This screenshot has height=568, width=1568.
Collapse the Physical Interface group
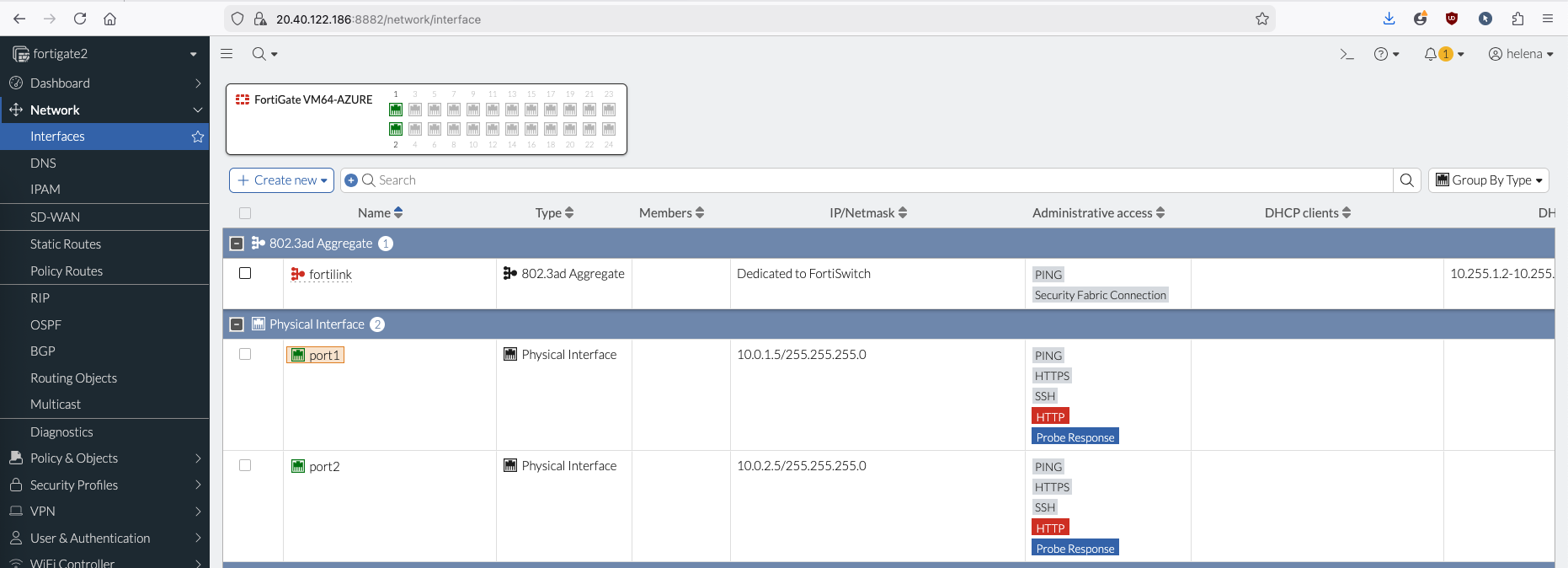point(237,324)
